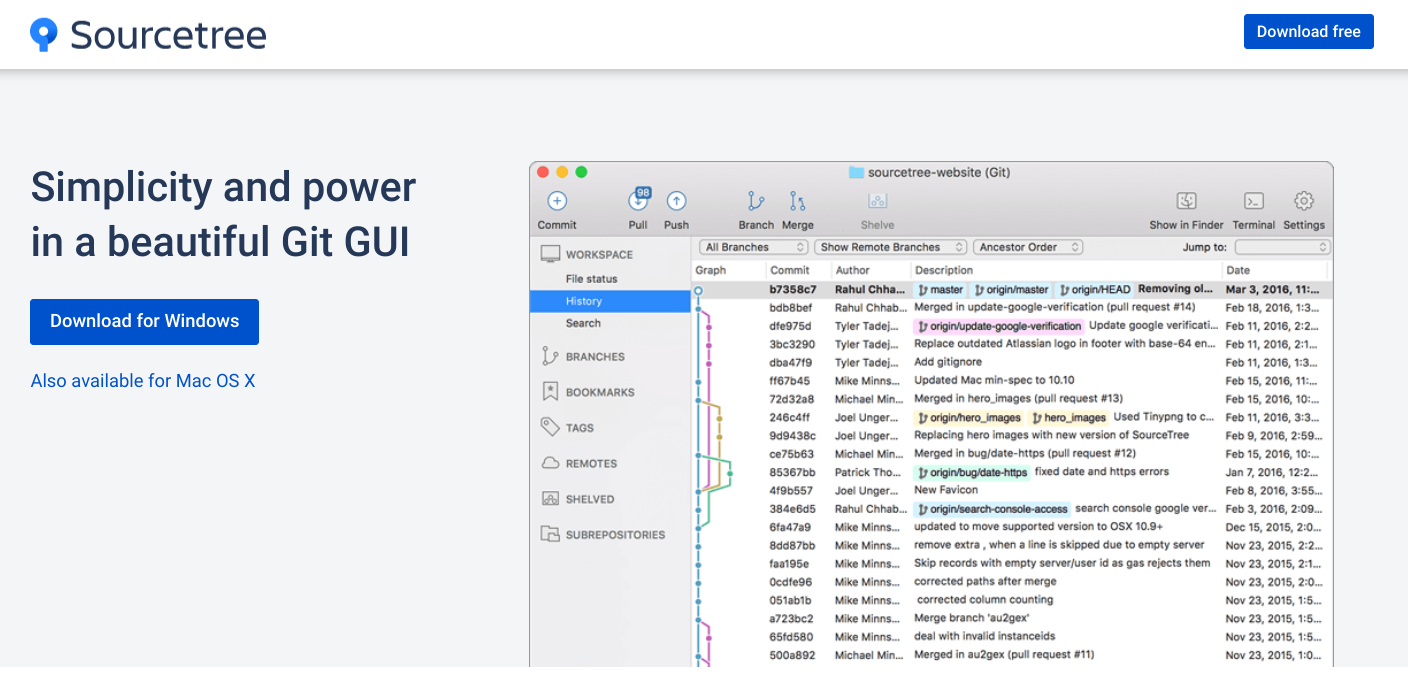Select History in the Workspace sidebar
Image resolution: width=1408 pixels, height=685 pixels.
point(584,301)
